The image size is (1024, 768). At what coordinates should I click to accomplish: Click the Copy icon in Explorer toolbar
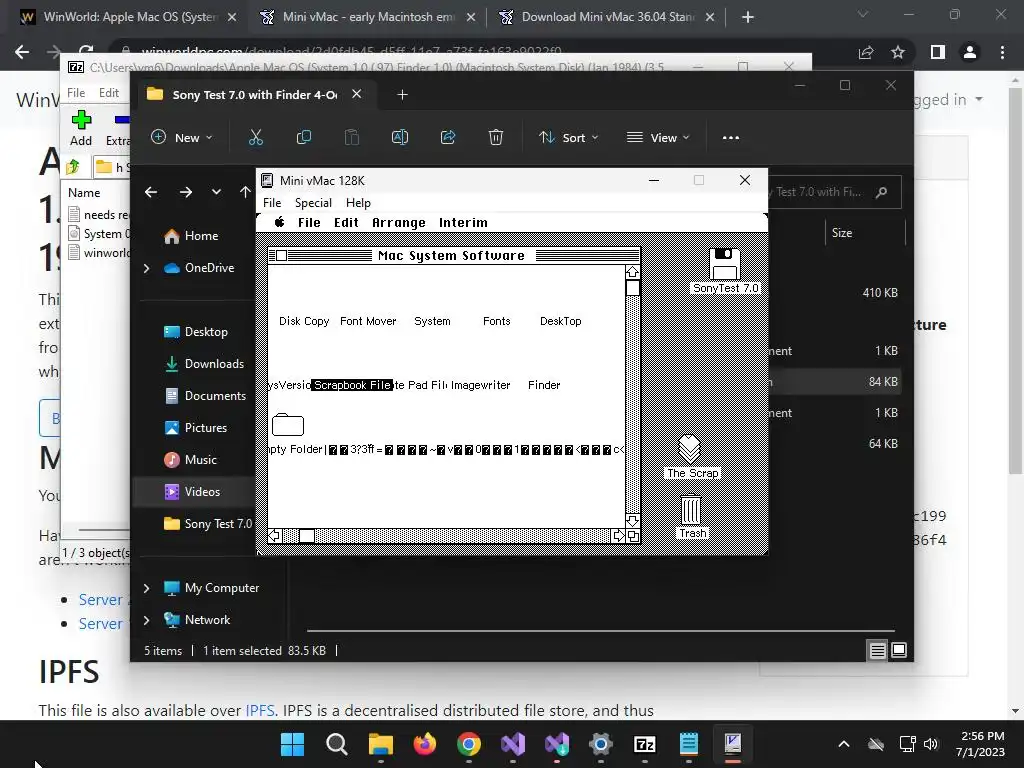304,137
